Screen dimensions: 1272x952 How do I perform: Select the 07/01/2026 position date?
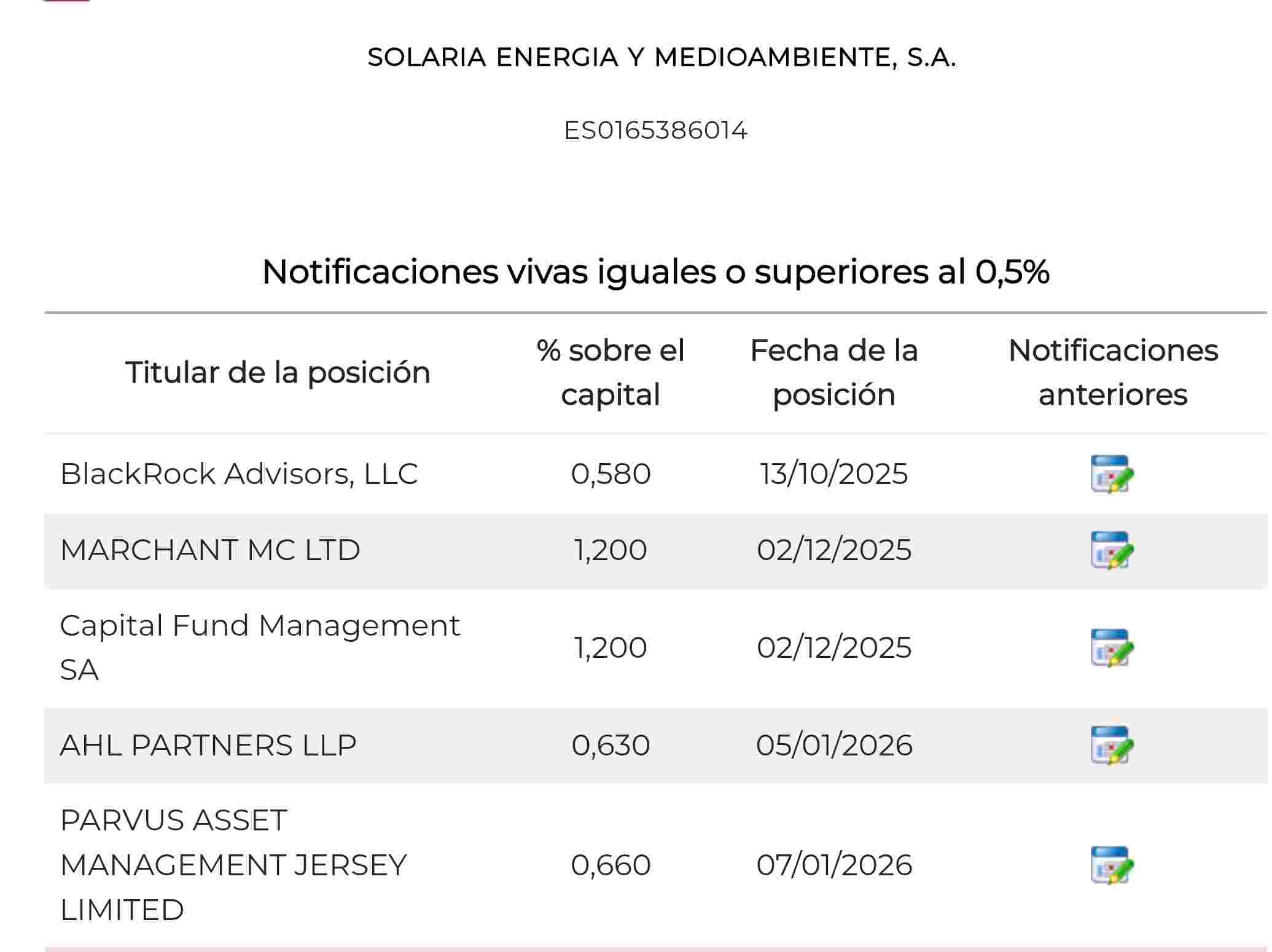pyautogui.click(x=834, y=865)
